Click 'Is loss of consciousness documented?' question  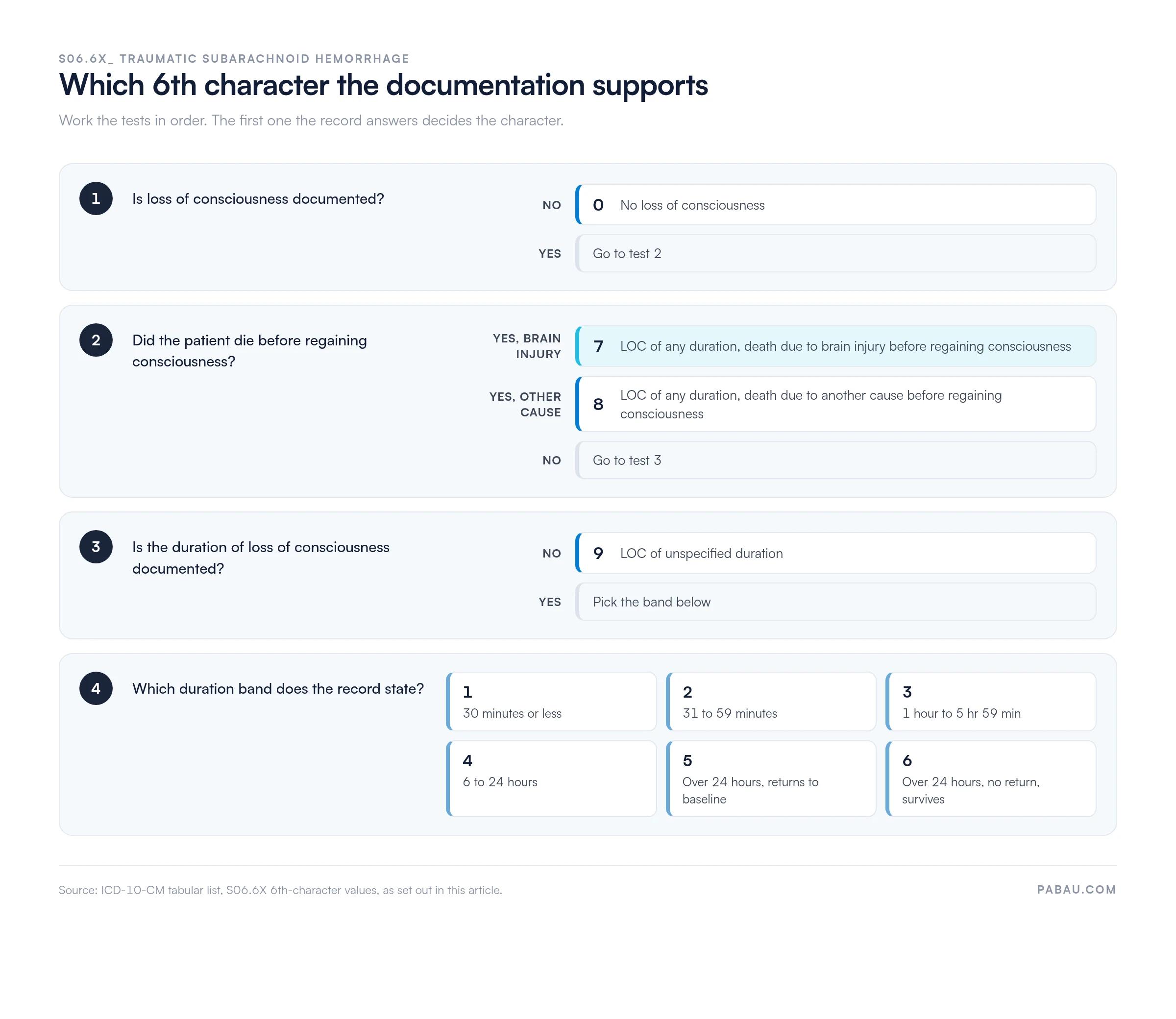coord(258,199)
